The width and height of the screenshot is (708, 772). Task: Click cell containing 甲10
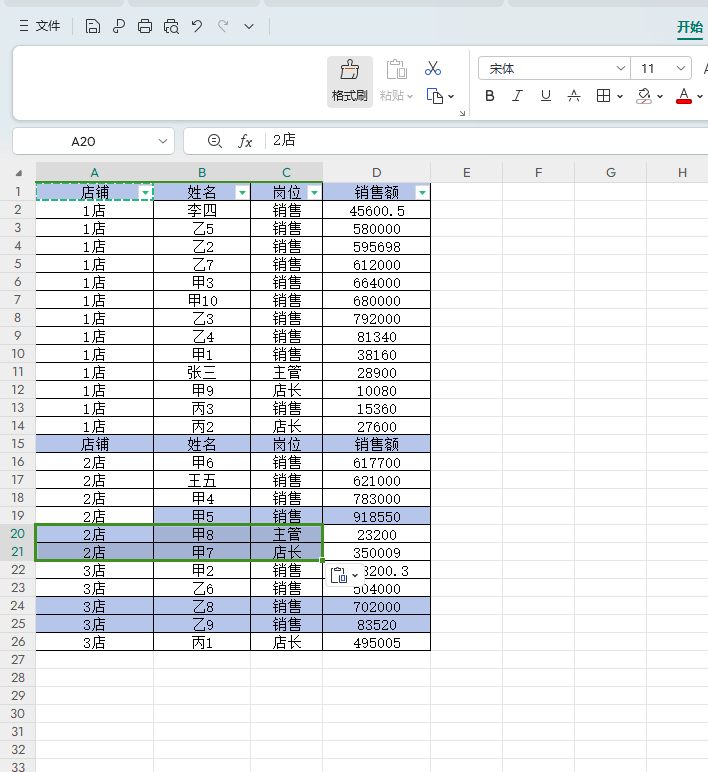(x=202, y=300)
